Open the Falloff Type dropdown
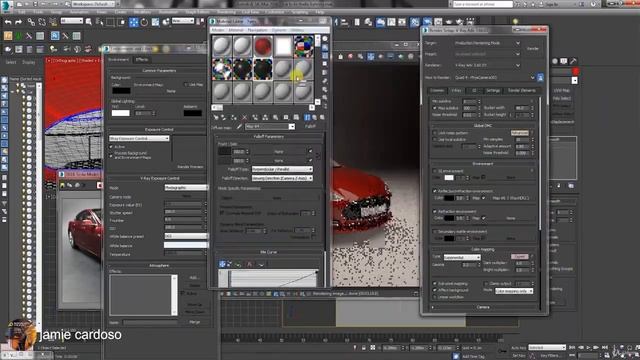 click(x=282, y=169)
